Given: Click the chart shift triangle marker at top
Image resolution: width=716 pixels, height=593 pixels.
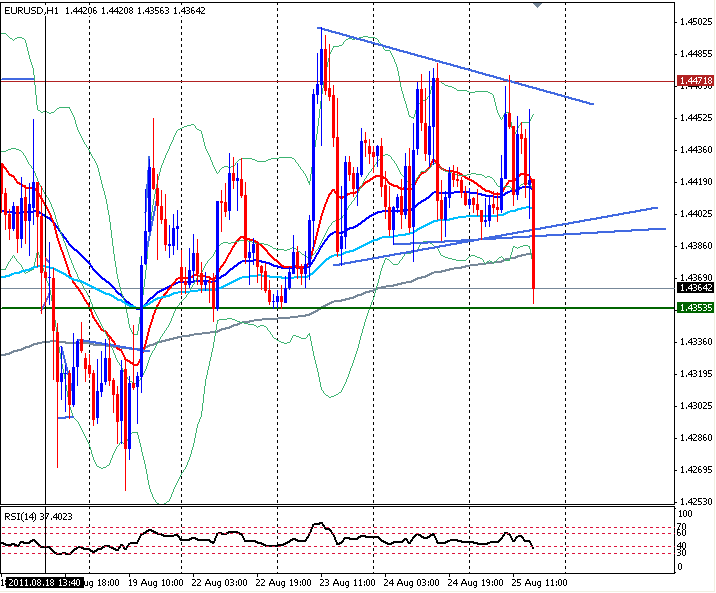Looking at the screenshot, I should pos(538,5).
